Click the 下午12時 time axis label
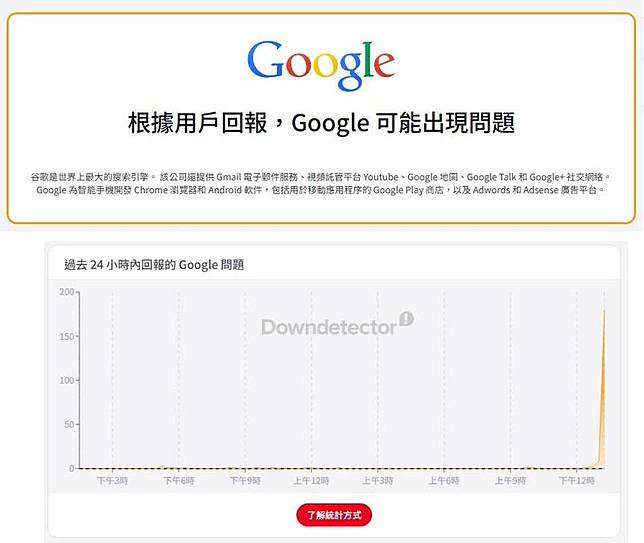The width and height of the screenshot is (644, 543). (577, 481)
